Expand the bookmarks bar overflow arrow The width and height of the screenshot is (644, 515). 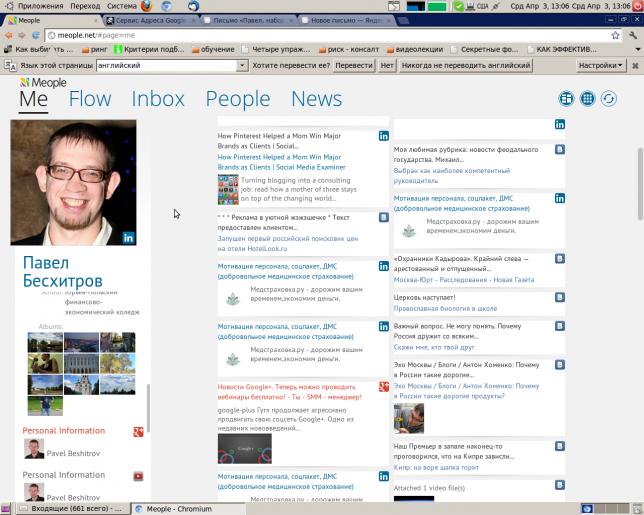[638, 50]
